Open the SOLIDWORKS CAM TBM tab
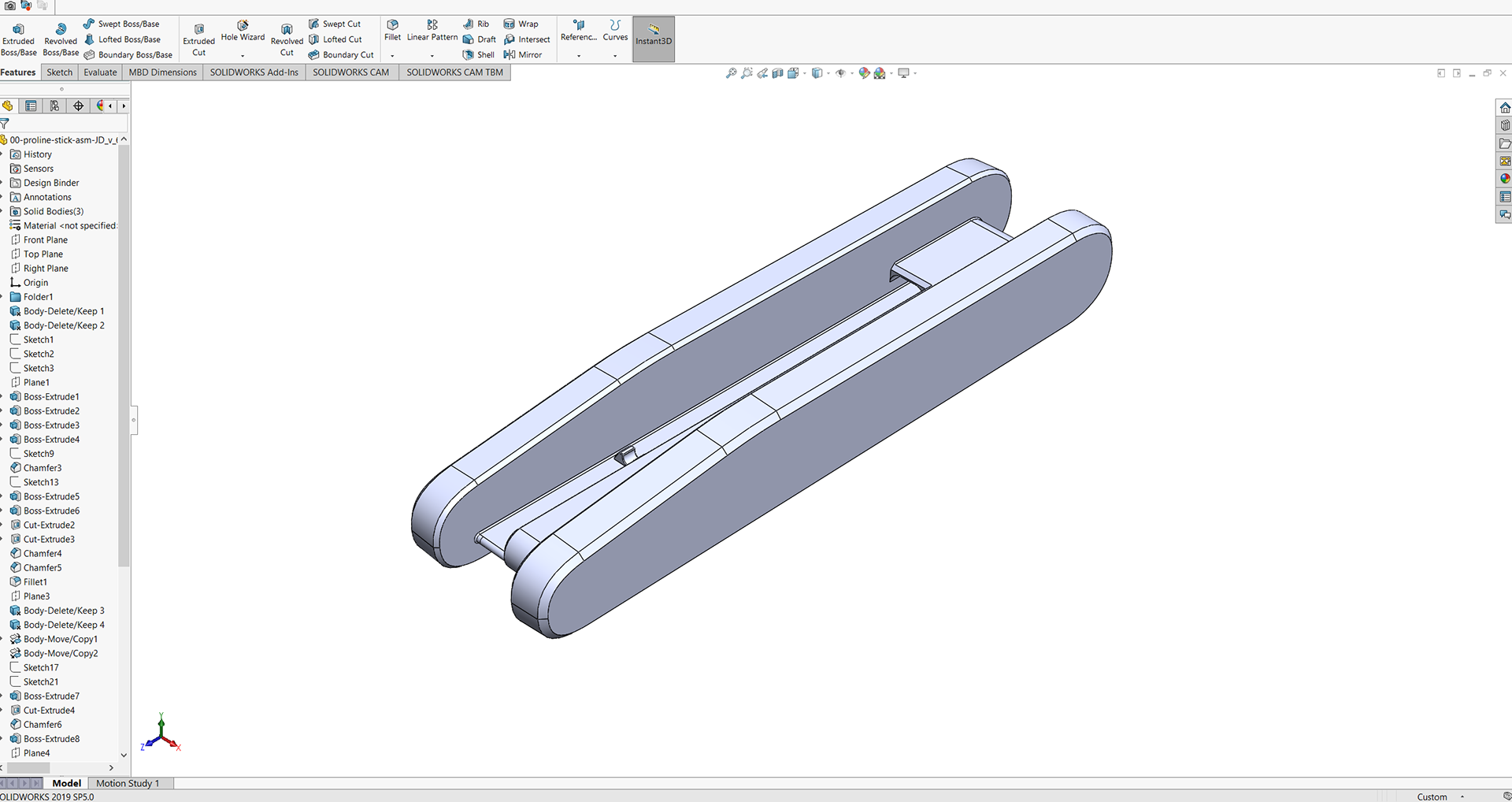1512x802 pixels. click(454, 72)
